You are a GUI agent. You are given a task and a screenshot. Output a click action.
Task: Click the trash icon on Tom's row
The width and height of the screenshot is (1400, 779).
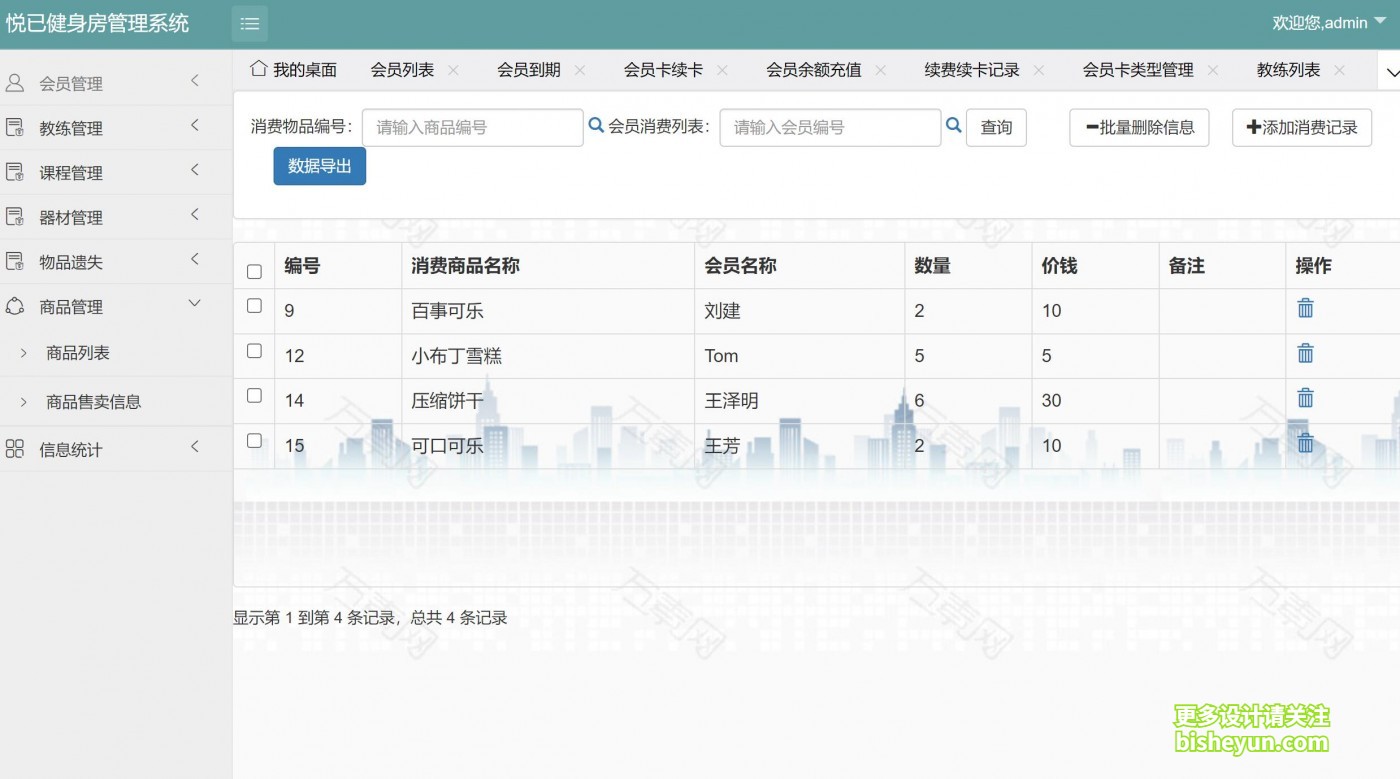(1305, 353)
